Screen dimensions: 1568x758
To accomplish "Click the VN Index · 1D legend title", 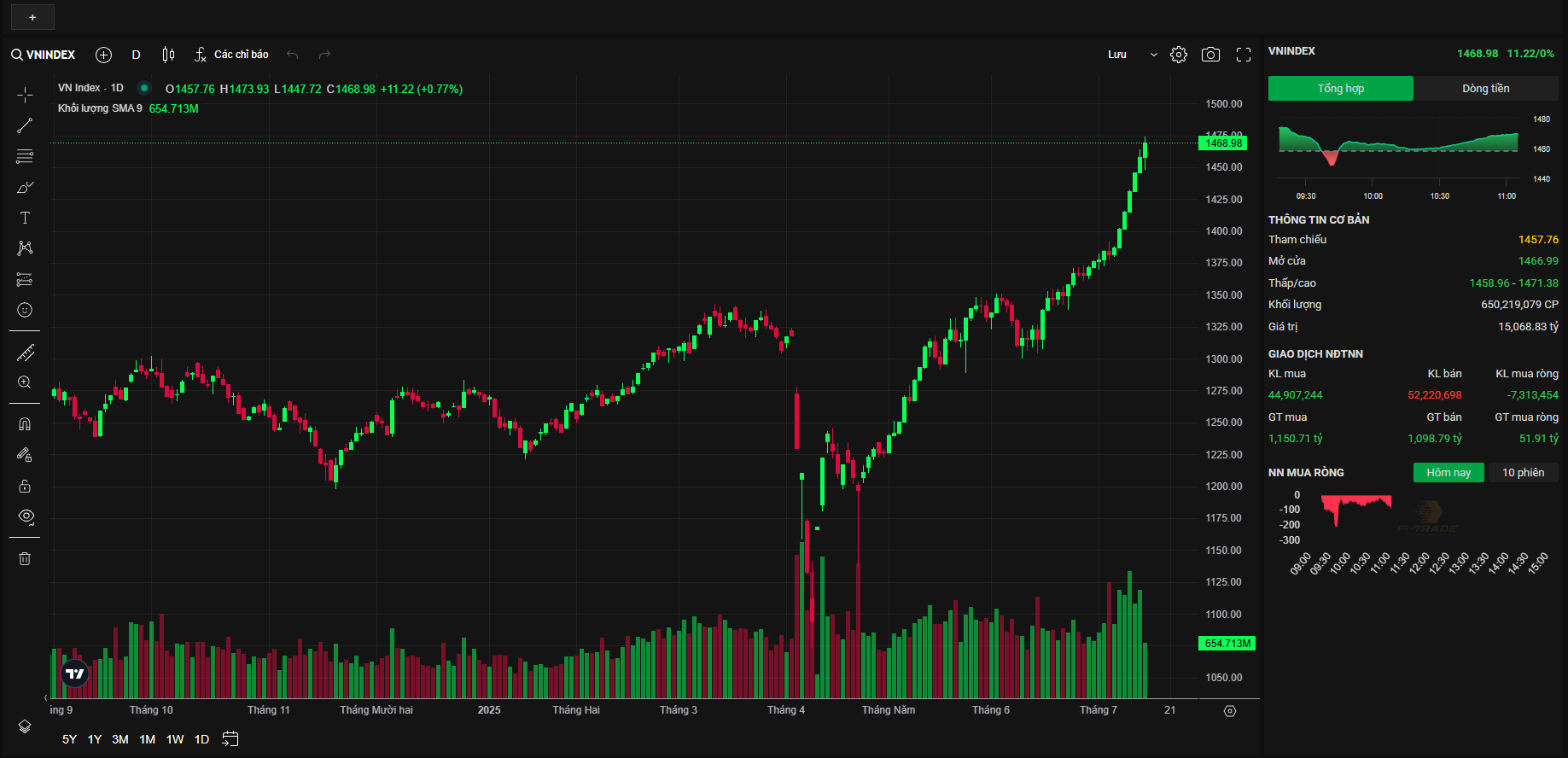I will [90, 88].
